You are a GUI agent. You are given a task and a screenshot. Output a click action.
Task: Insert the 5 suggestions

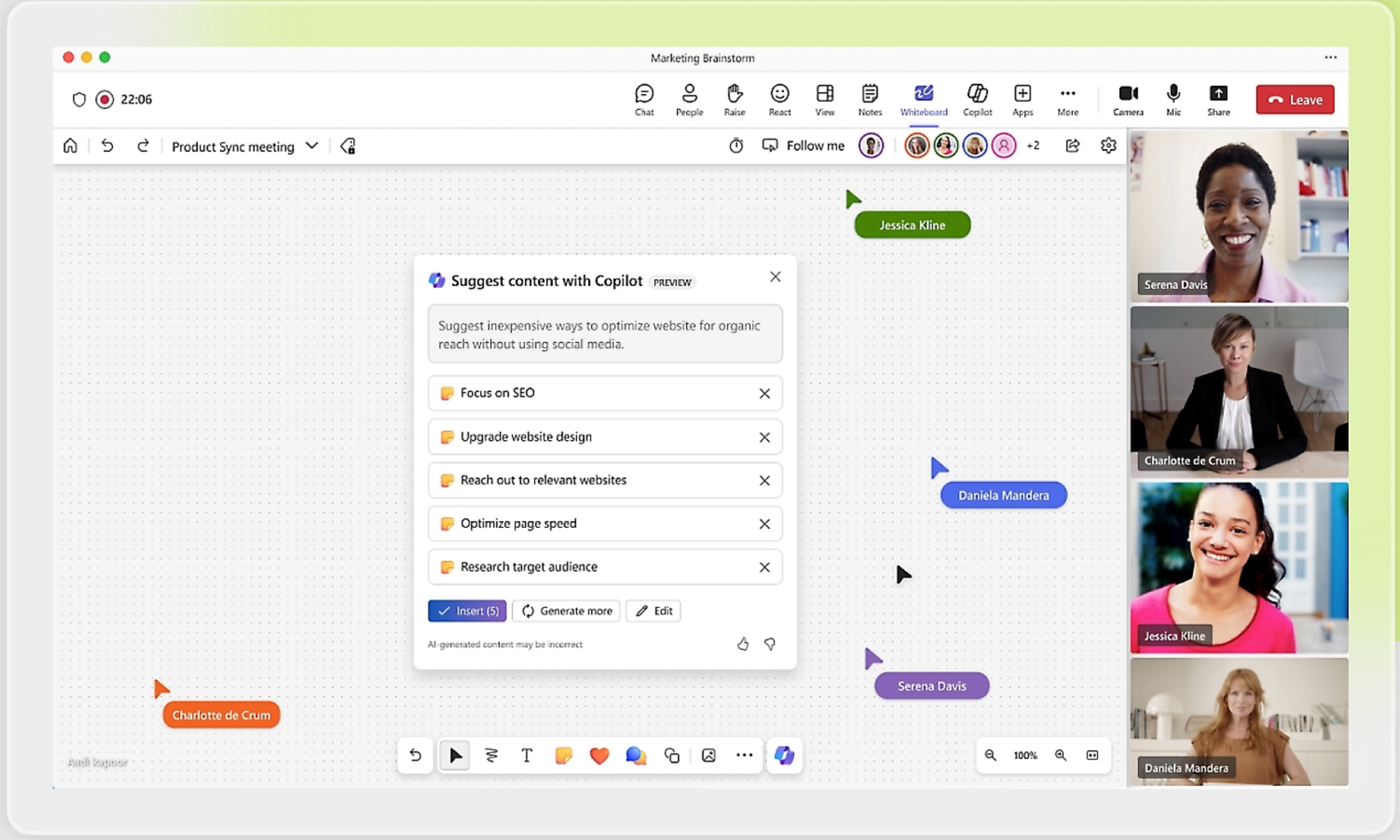click(x=467, y=611)
